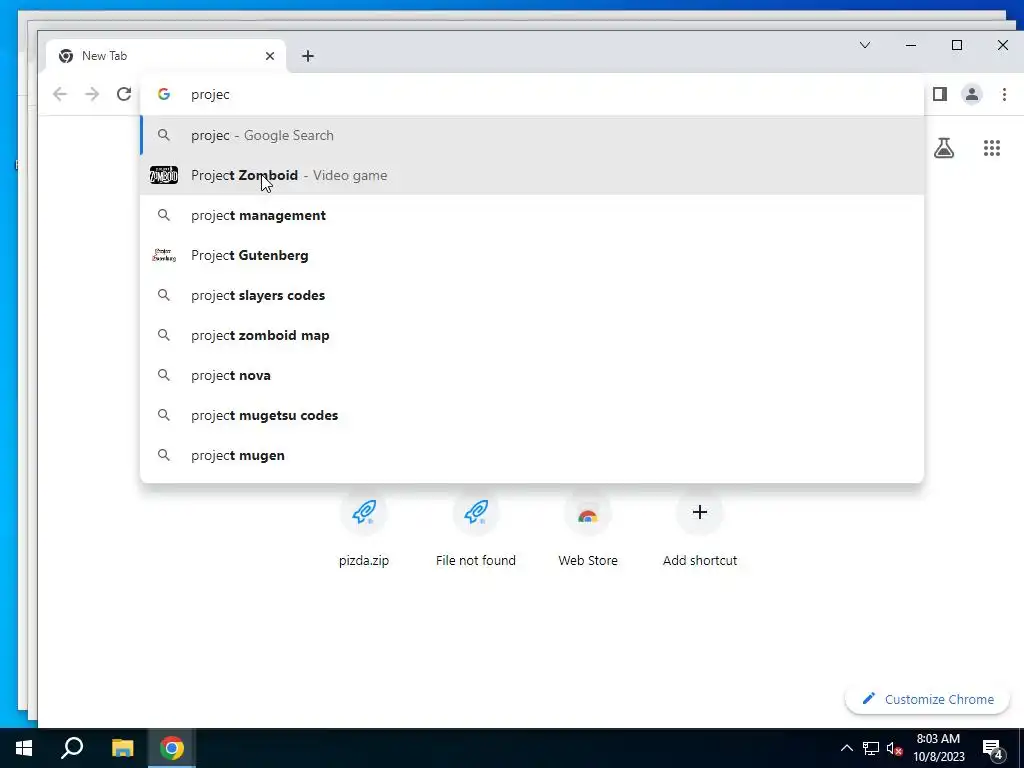
Task: Open the notification center icon
Action: pos(993,750)
